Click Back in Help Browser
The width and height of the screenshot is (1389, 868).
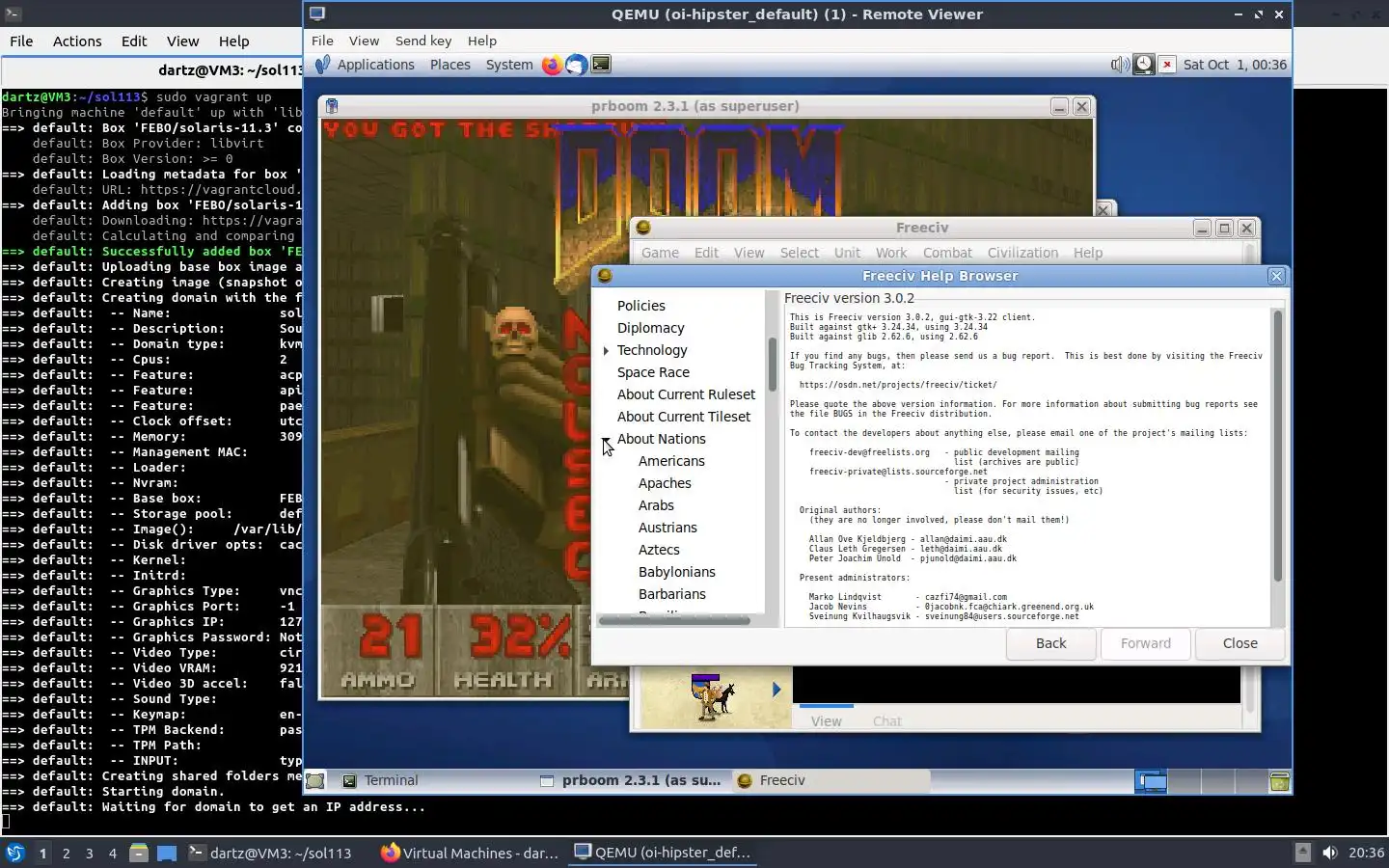[1050, 643]
